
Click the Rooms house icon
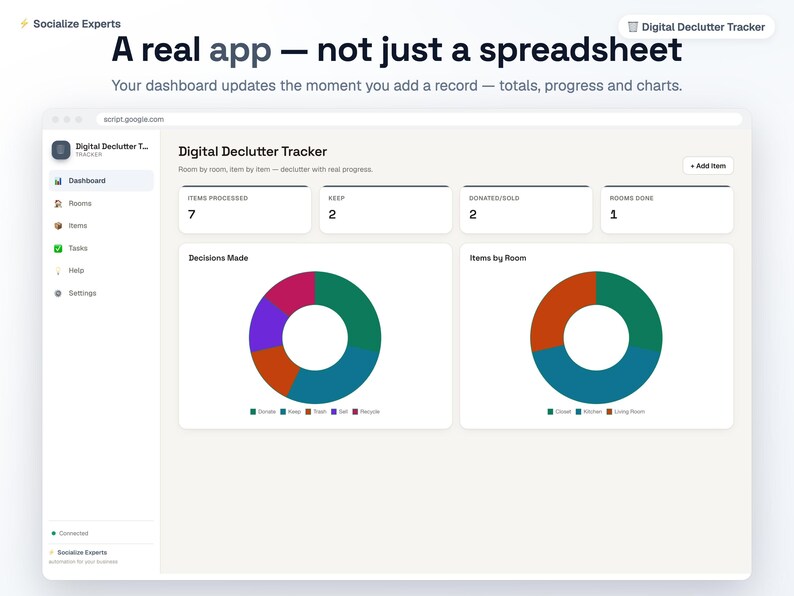(58, 204)
